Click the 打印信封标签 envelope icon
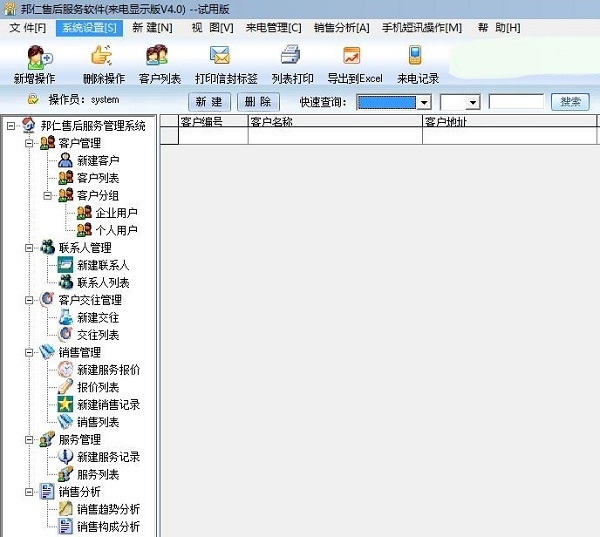This screenshot has width=600, height=537. point(220,55)
